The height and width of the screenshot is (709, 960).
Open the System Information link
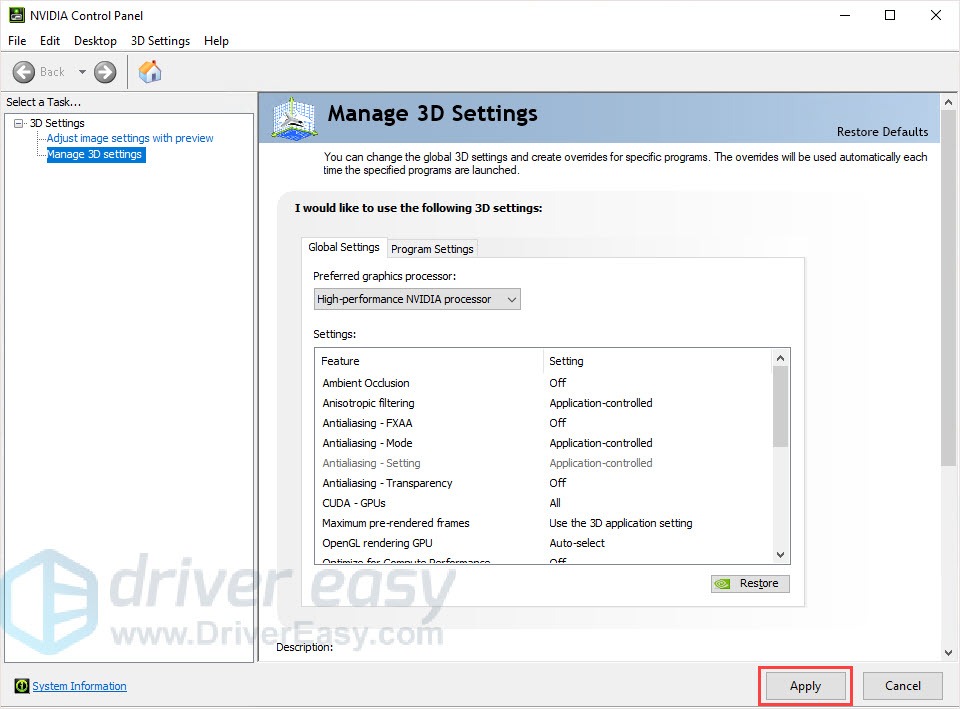[x=79, y=686]
